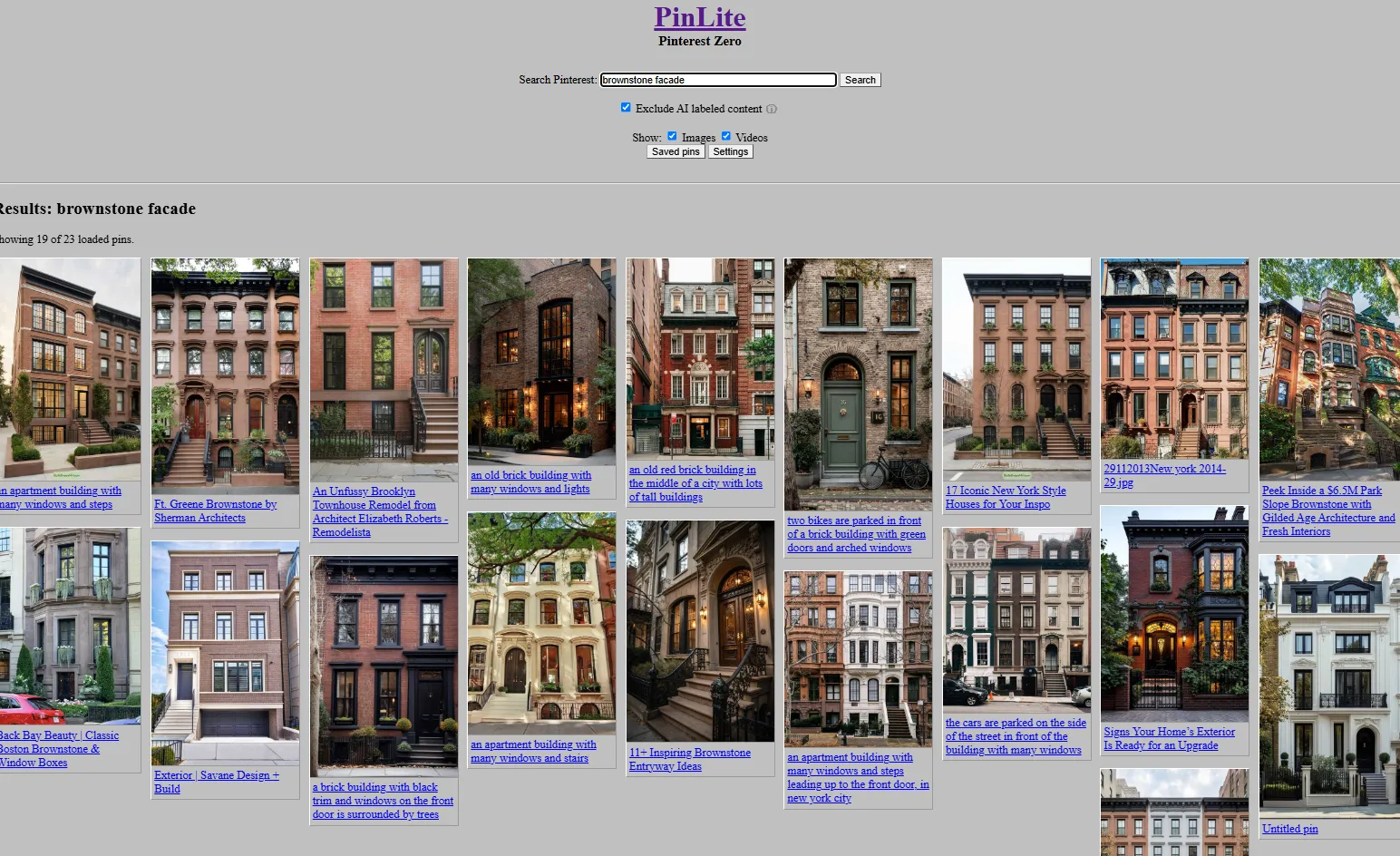
Task: Open the Back Bay Beauty photo with red car
Action: [x=70, y=627]
